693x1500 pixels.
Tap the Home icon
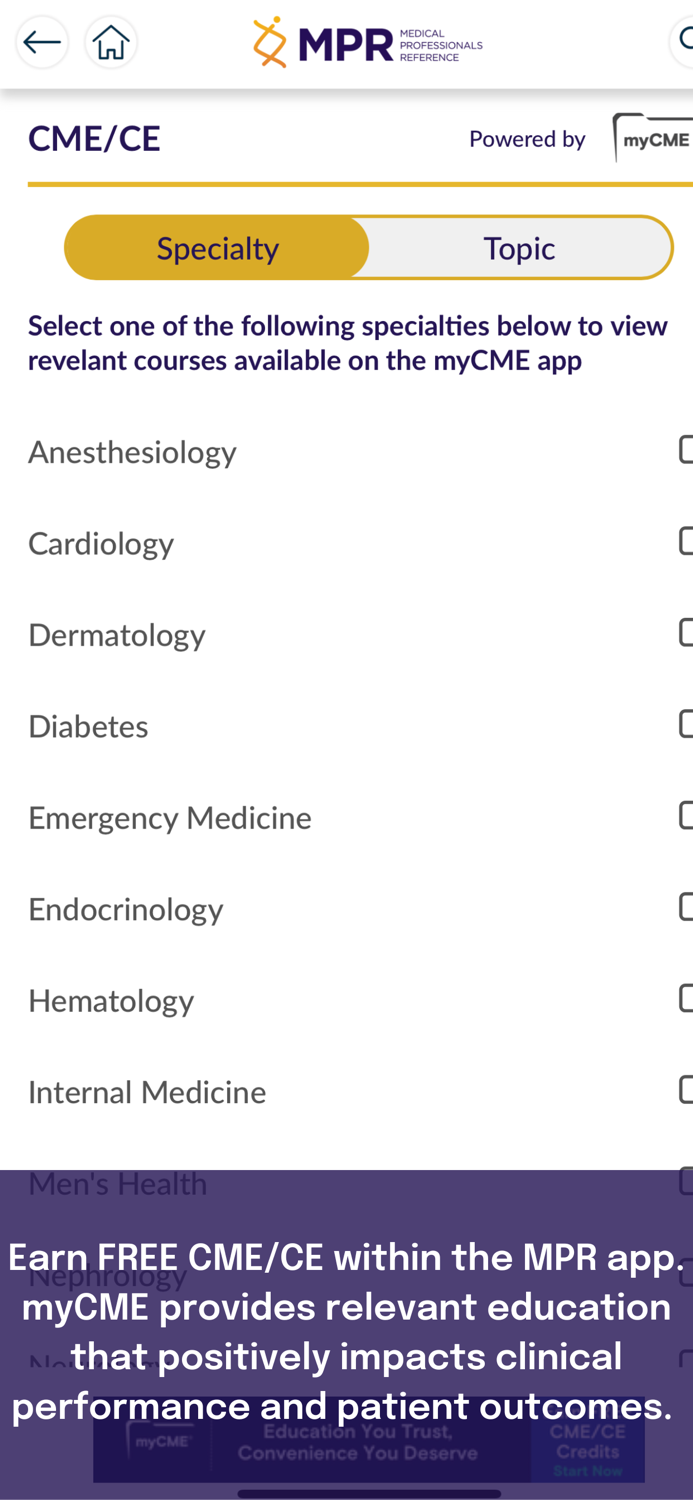110,40
